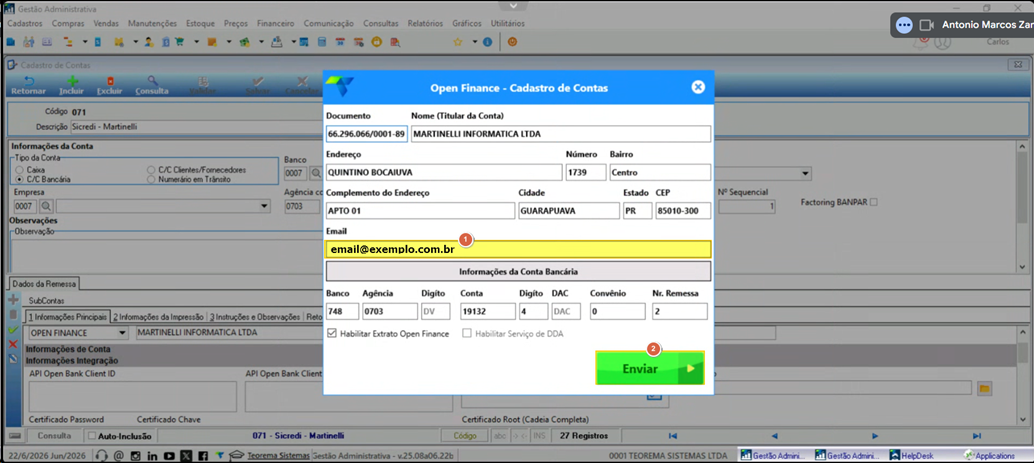Click the gray plus icon in SubContas sidebar
This screenshot has width=1034, height=463.
(13, 299)
